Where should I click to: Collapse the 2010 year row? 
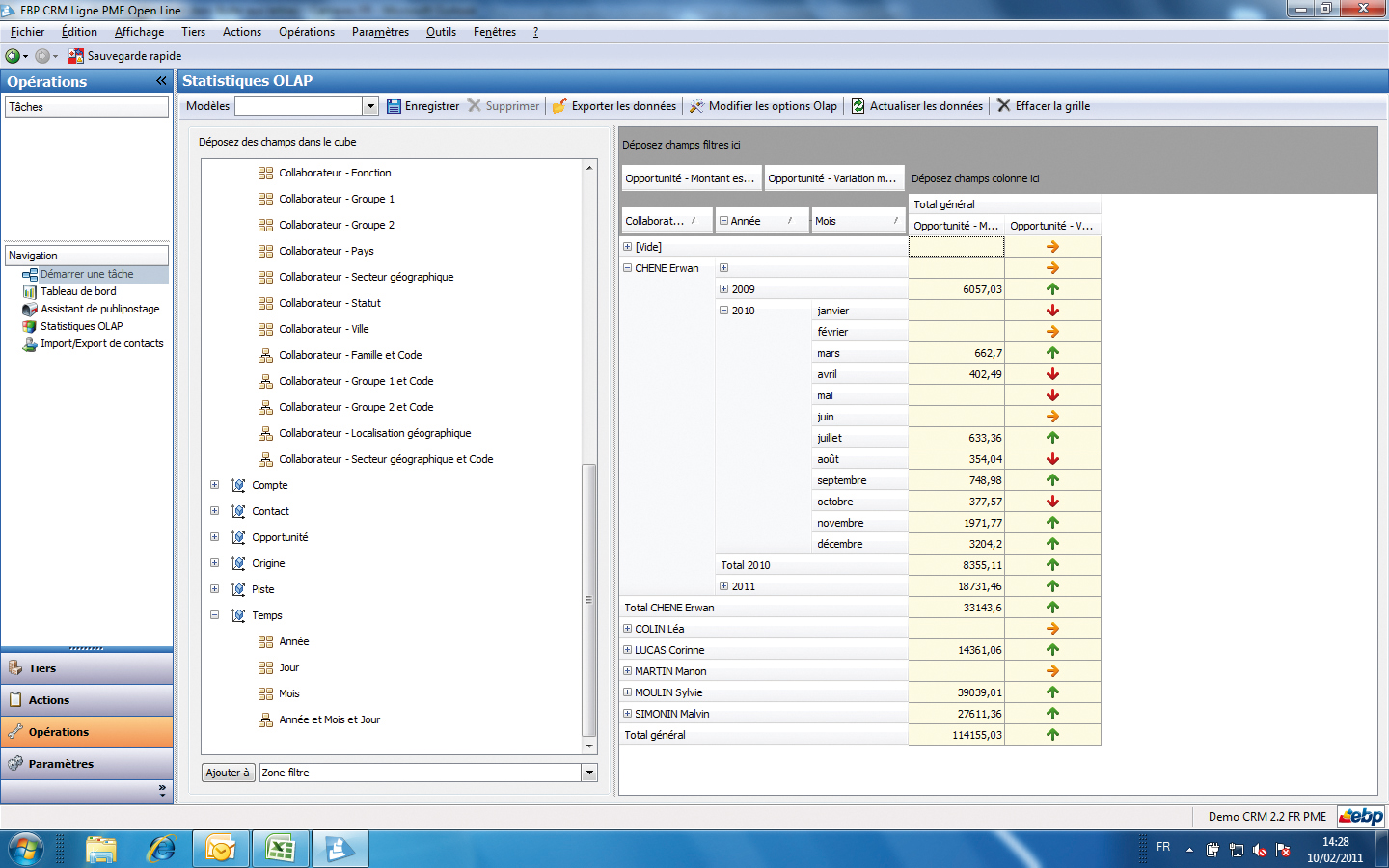pos(723,311)
